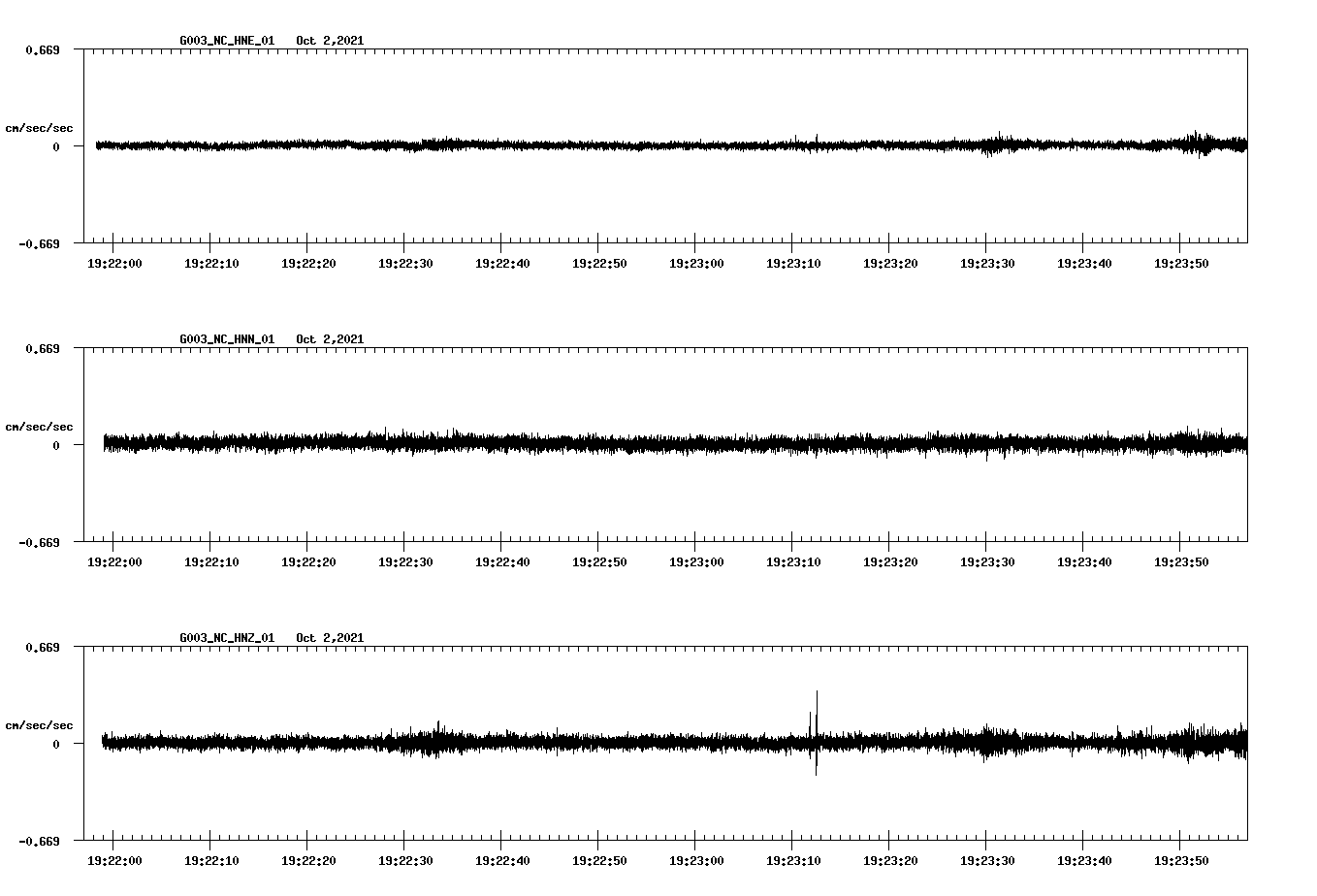Screen dimensions: 1317x896
Task: Click 19:22:40 time label under HNN plot
Action: click(502, 561)
